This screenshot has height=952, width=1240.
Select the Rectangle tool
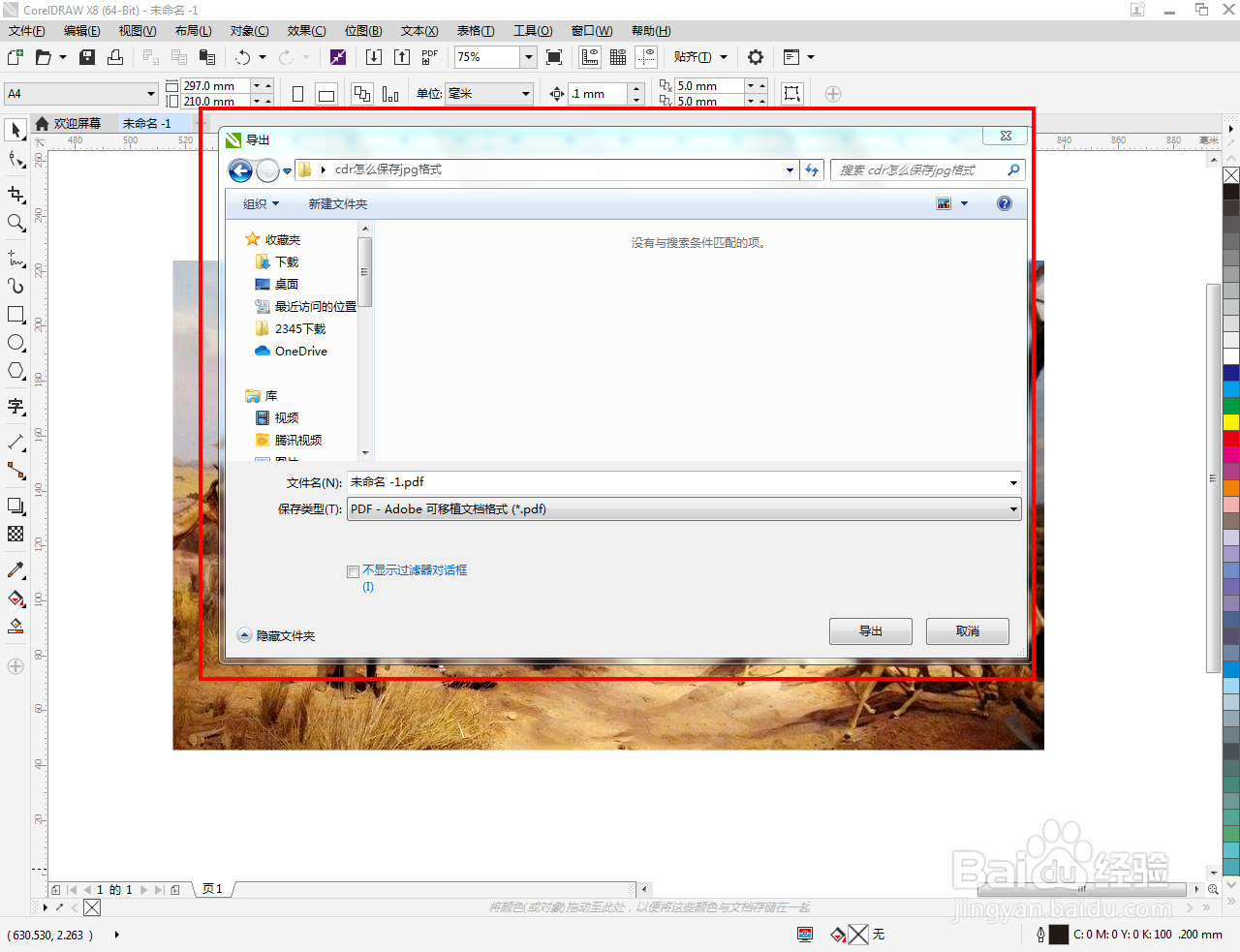click(15, 315)
